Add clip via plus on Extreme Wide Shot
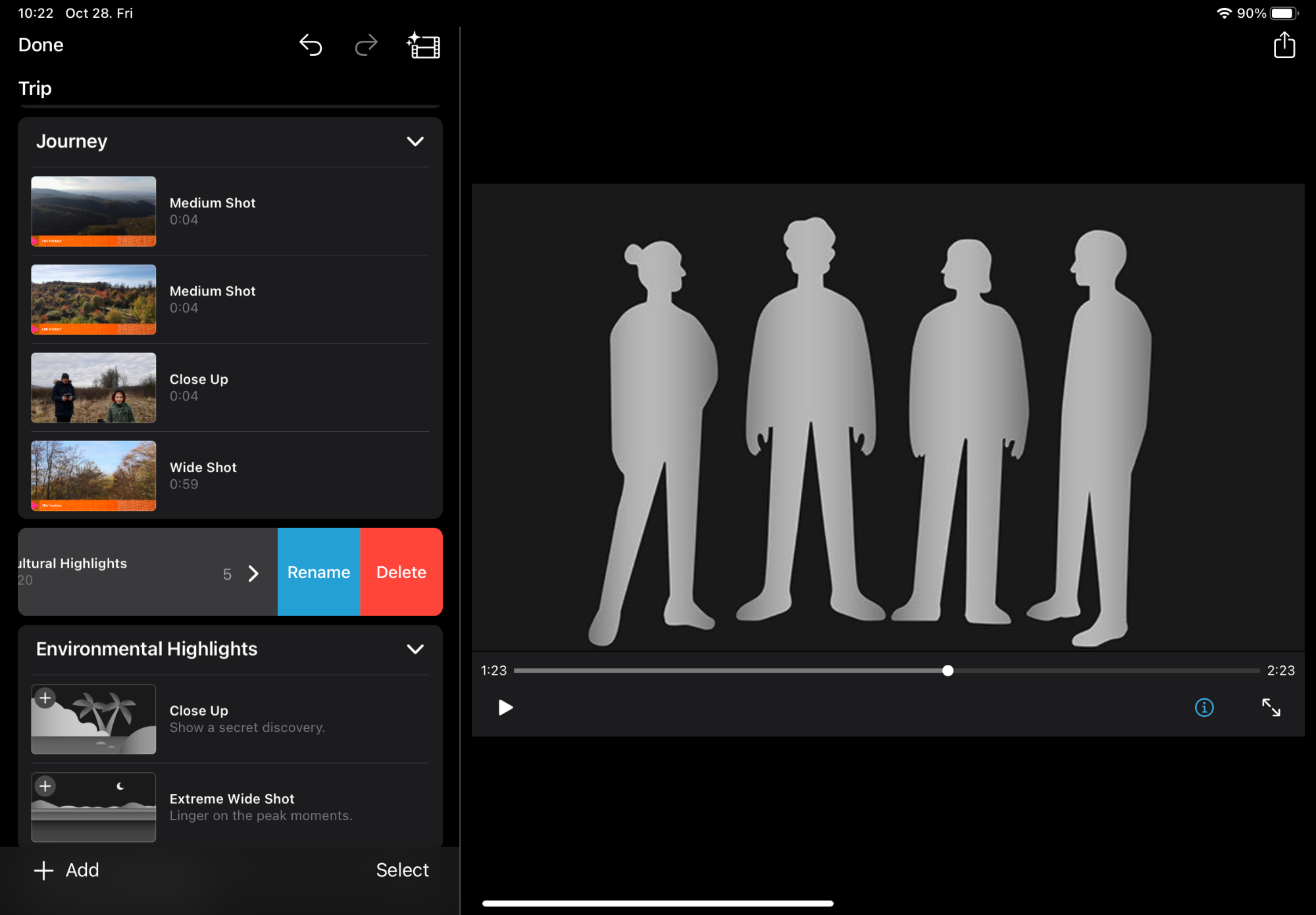The image size is (1316, 915). coord(45,786)
